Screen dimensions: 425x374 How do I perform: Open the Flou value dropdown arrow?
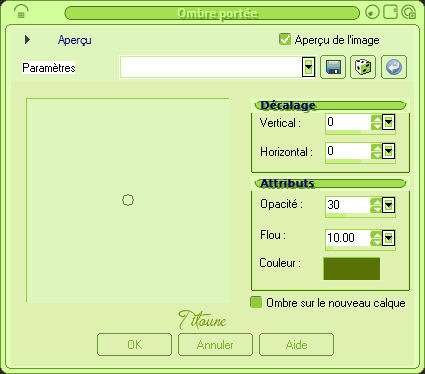388,238
